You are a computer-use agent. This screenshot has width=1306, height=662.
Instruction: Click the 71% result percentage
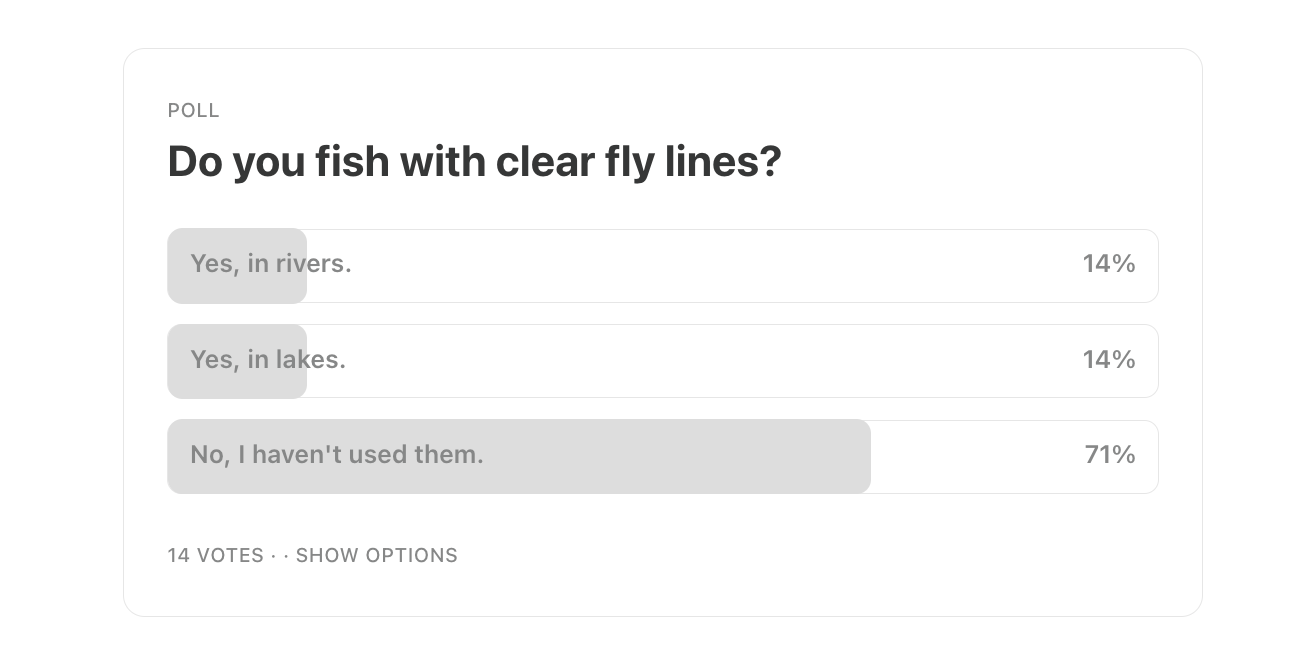[x=1109, y=455]
